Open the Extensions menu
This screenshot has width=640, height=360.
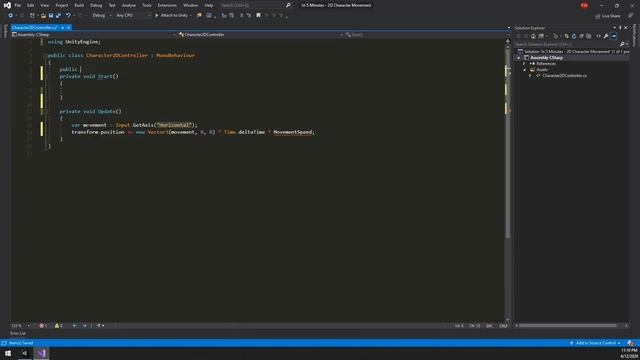tap(167, 5)
